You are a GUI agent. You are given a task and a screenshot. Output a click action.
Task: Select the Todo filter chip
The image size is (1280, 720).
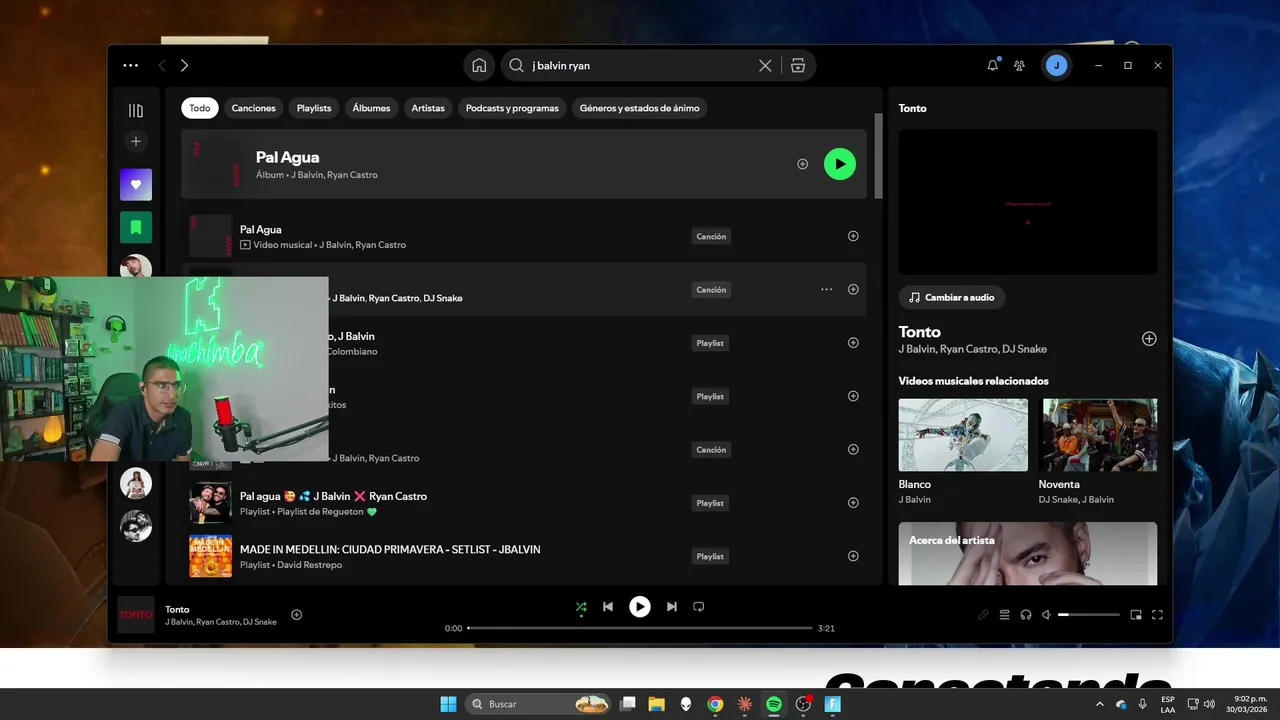pos(200,108)
